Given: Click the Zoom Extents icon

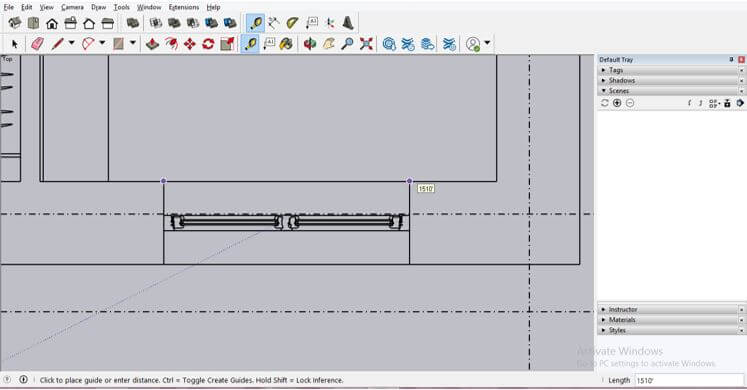Looking at the screenshot, I should point(366,44).
